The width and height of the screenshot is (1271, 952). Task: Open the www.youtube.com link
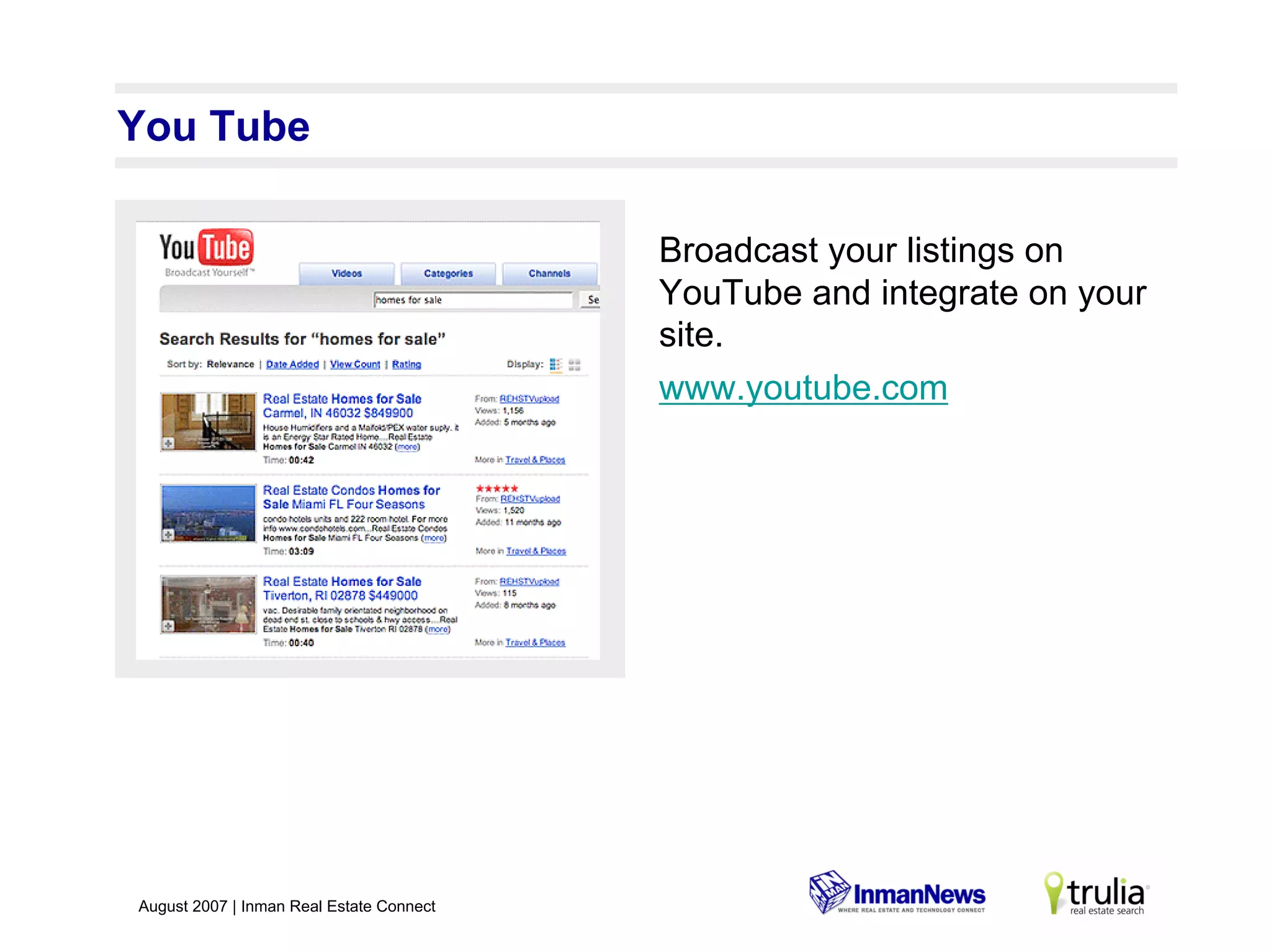pyautogui.click(x=803, y=388)
